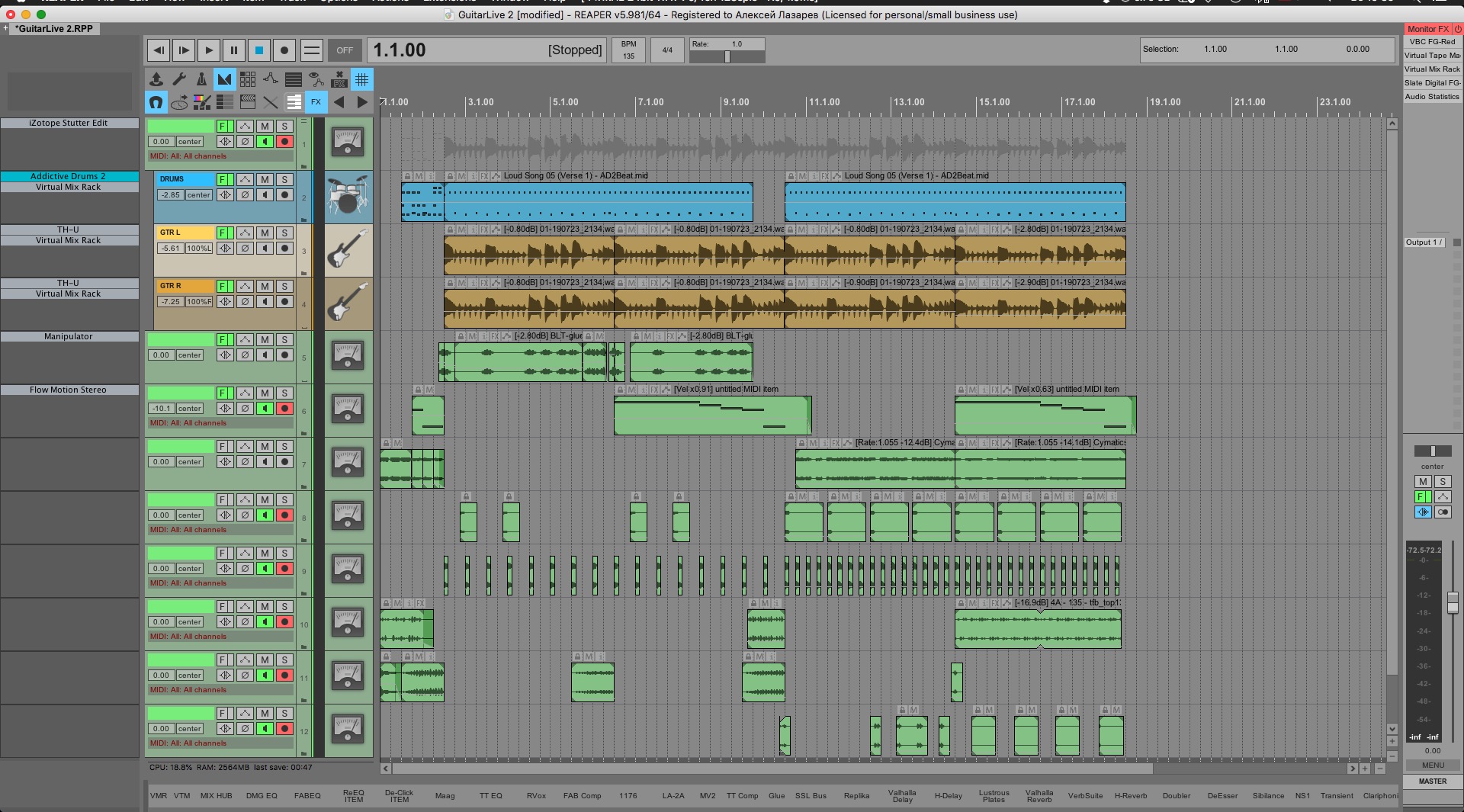The image size is (1464, 812).
Task: Click the MIX HUB button in bottom toolbar
Action: tap(216, 796)
